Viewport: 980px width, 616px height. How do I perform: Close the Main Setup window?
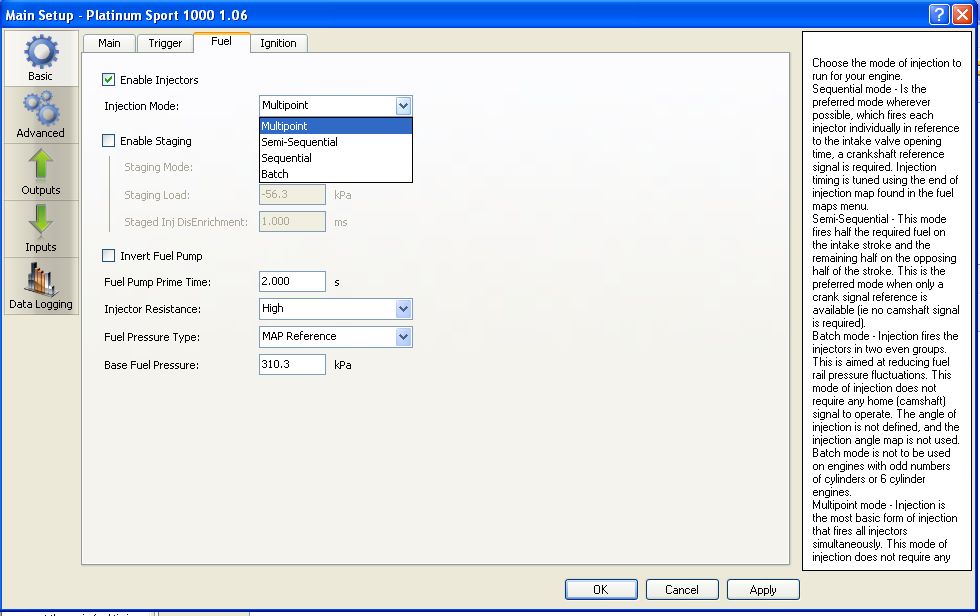(962, 14)
